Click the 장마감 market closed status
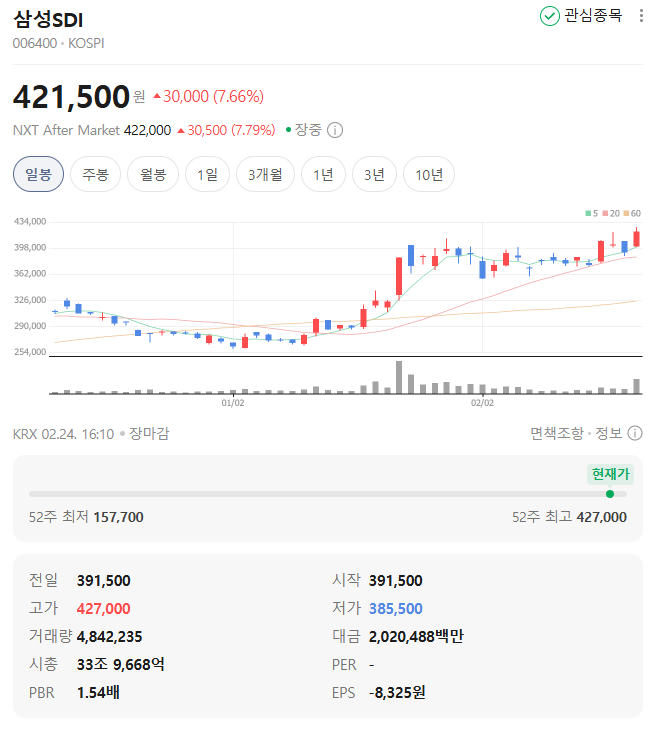This screenshot has height=729, width=653. click(149, 434)
